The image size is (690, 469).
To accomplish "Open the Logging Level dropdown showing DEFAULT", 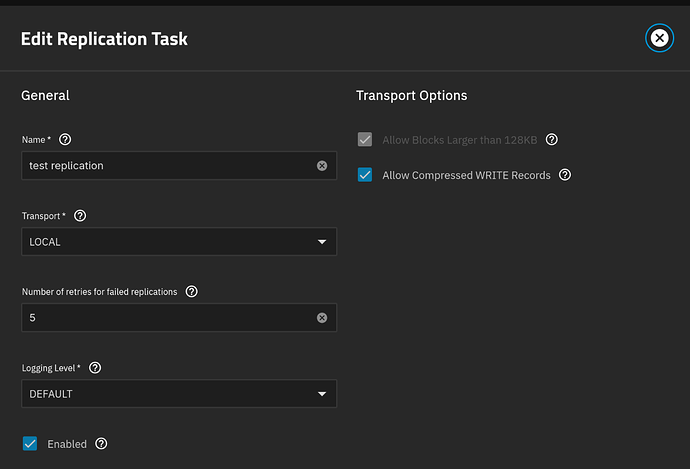I will [x=179, y=393].
